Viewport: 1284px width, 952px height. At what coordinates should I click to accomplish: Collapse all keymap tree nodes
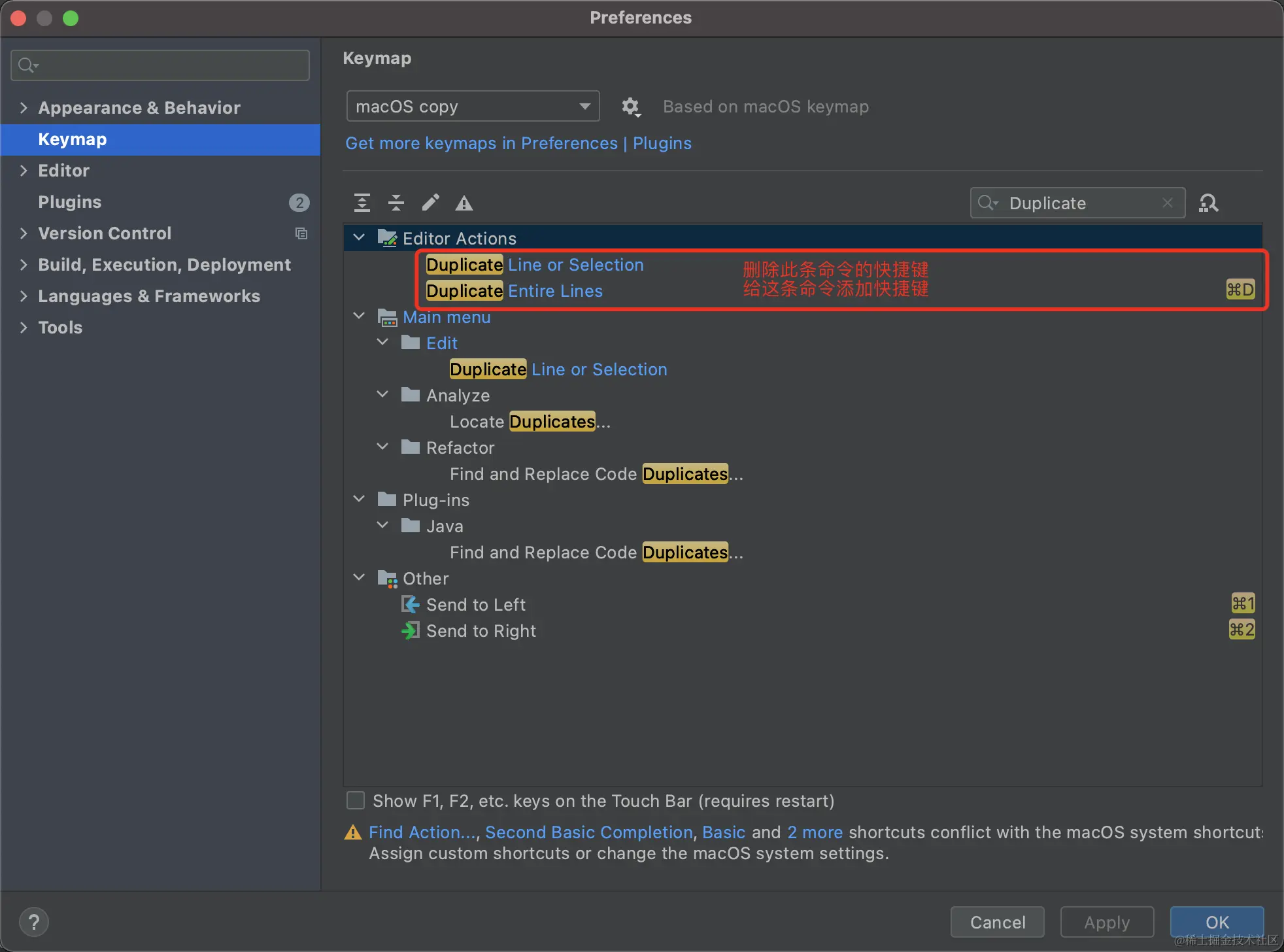pyautogui.click(x=396, y=203)
